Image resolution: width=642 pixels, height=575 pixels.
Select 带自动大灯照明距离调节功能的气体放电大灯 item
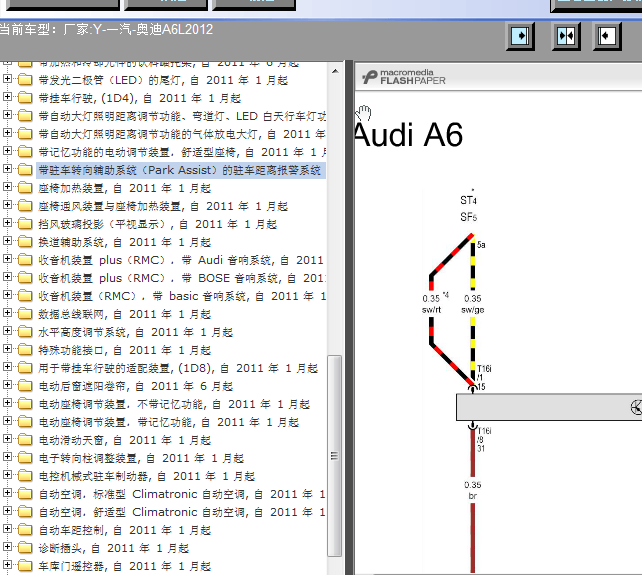click(182, 134)
